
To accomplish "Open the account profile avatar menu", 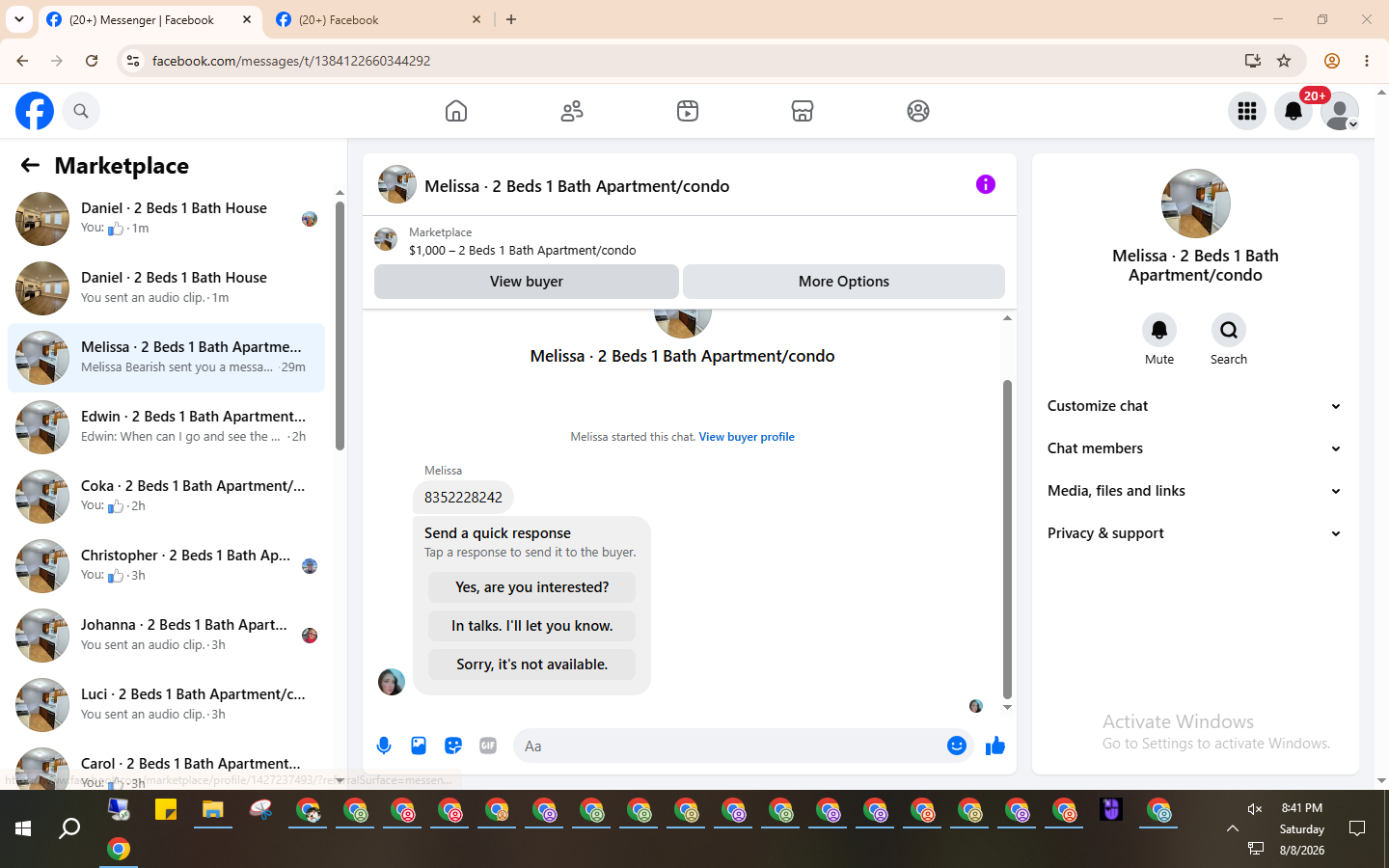I will (x=1340, y=111).
